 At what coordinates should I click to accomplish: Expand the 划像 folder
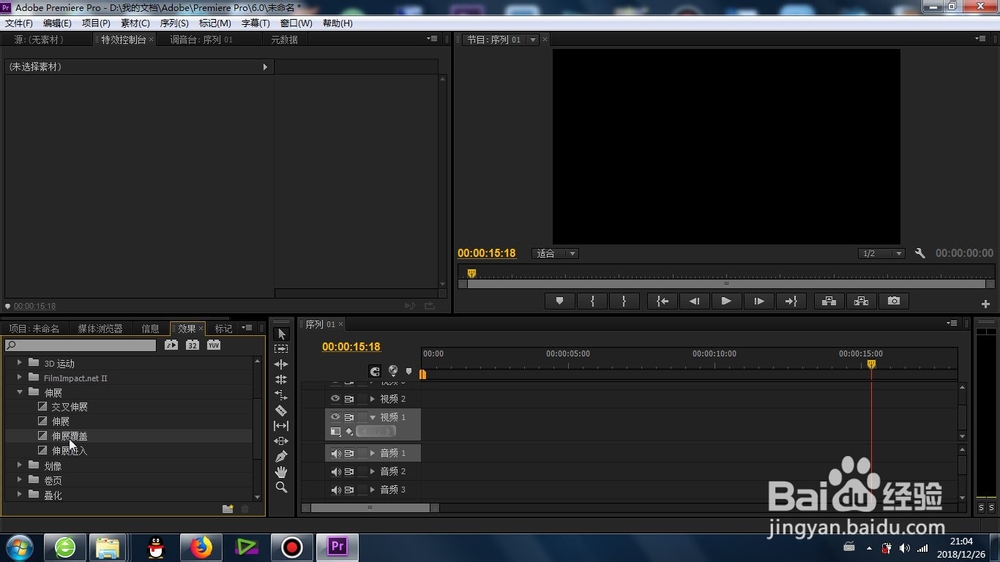tap(19, 465)
